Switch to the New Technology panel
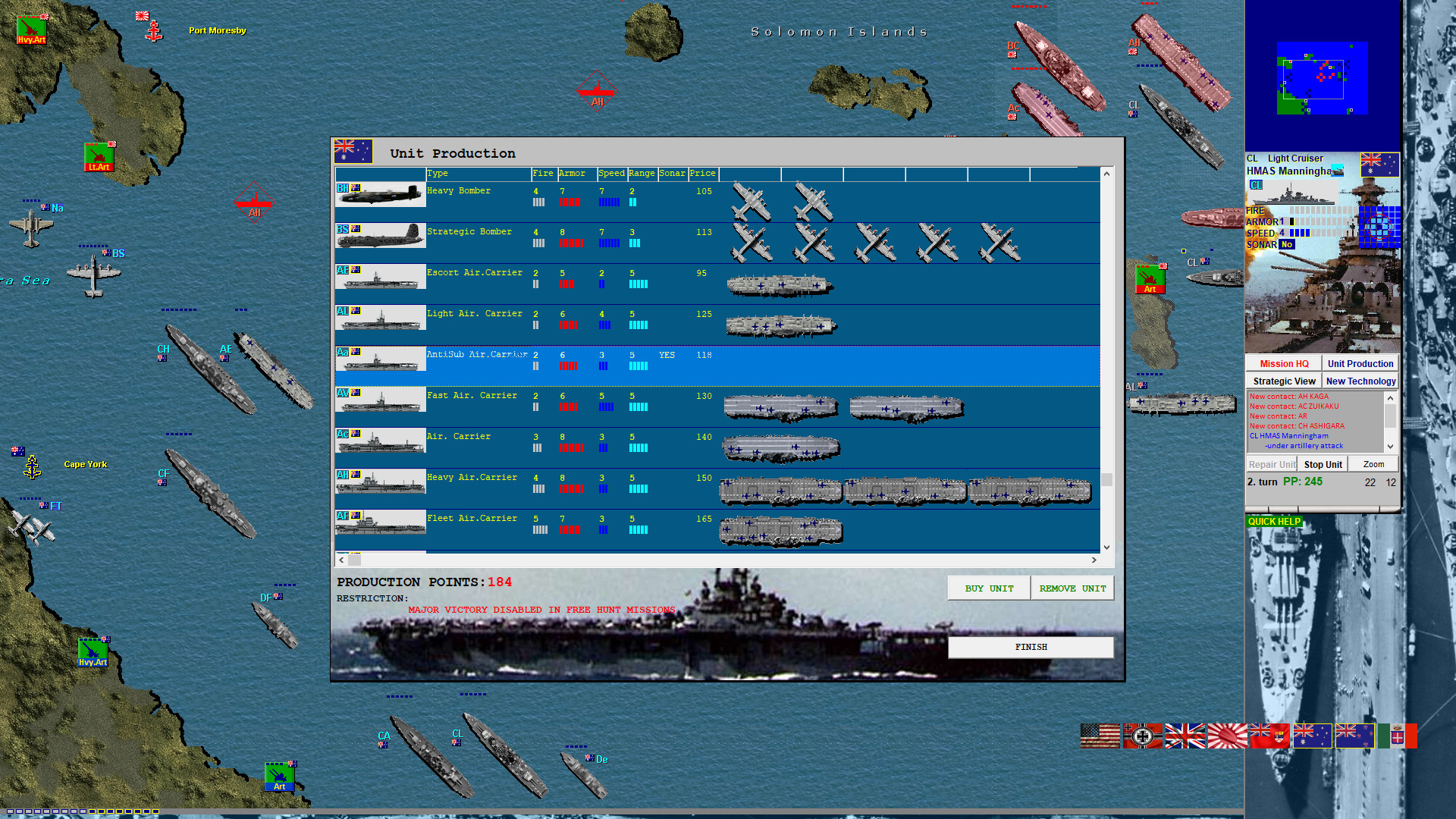This screenshot has width=1456, height=819. 1360,381
